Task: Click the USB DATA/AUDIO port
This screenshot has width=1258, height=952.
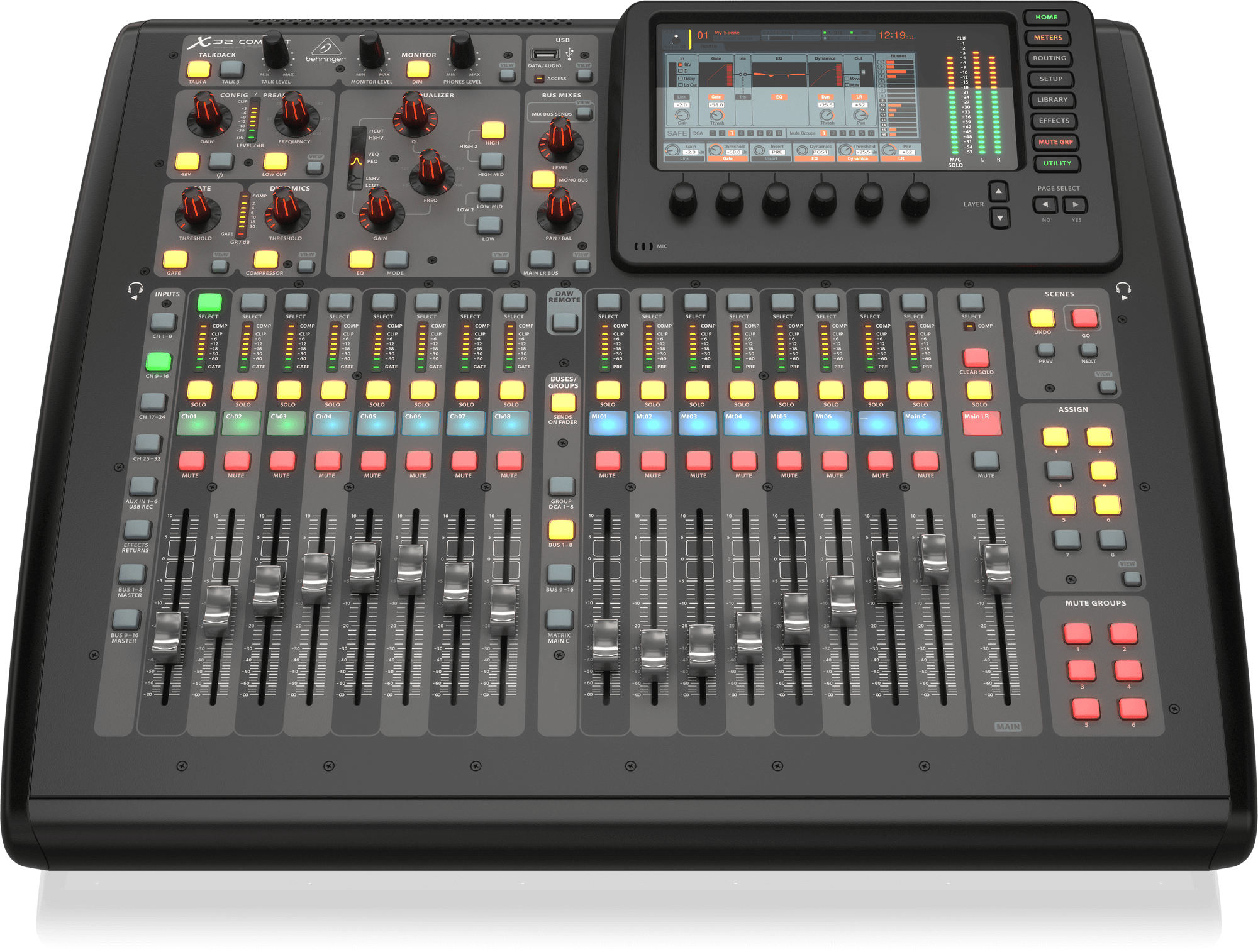Action: click(545, 55)
